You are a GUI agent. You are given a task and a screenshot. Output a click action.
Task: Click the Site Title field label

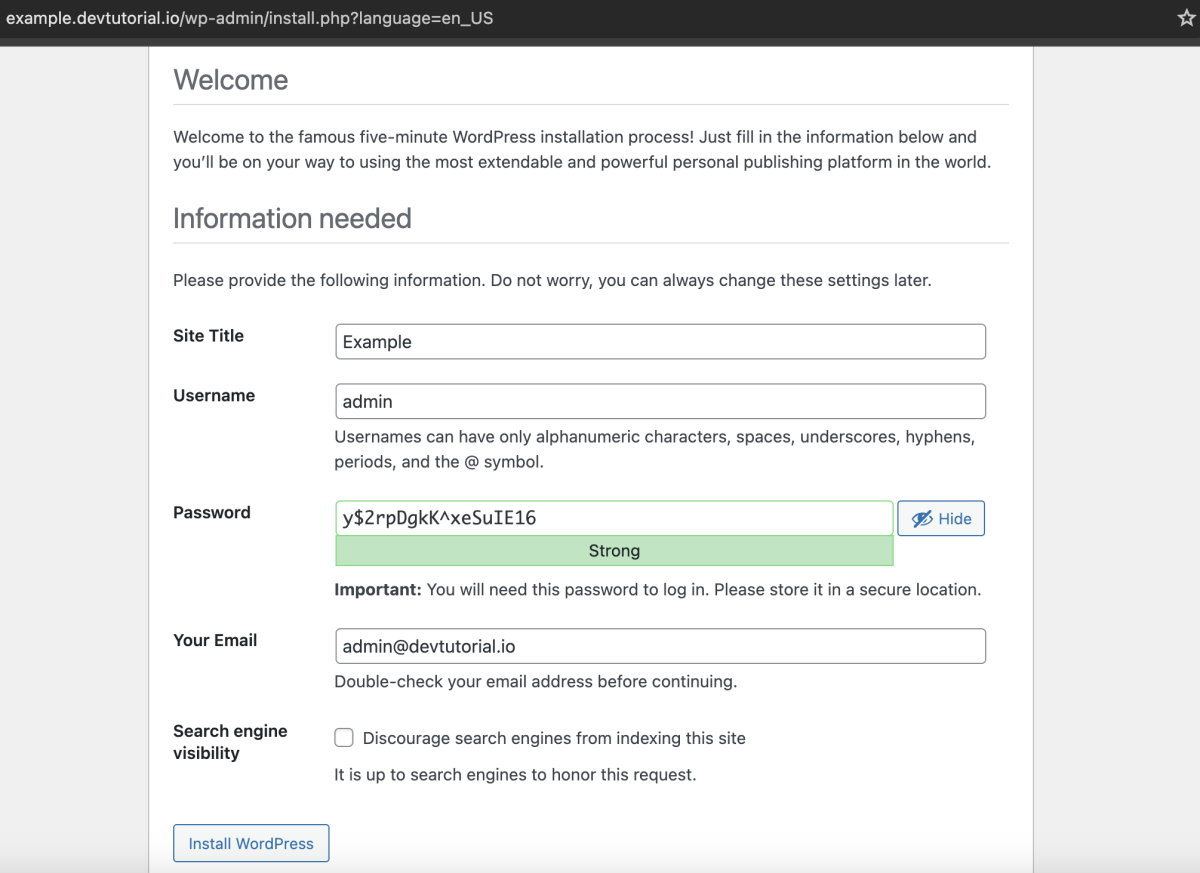click(208, 336)
